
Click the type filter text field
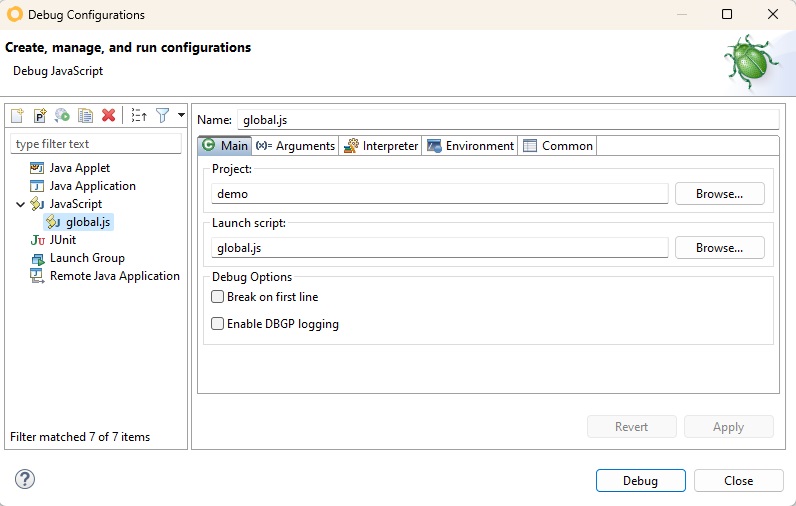tap(95, 144)
